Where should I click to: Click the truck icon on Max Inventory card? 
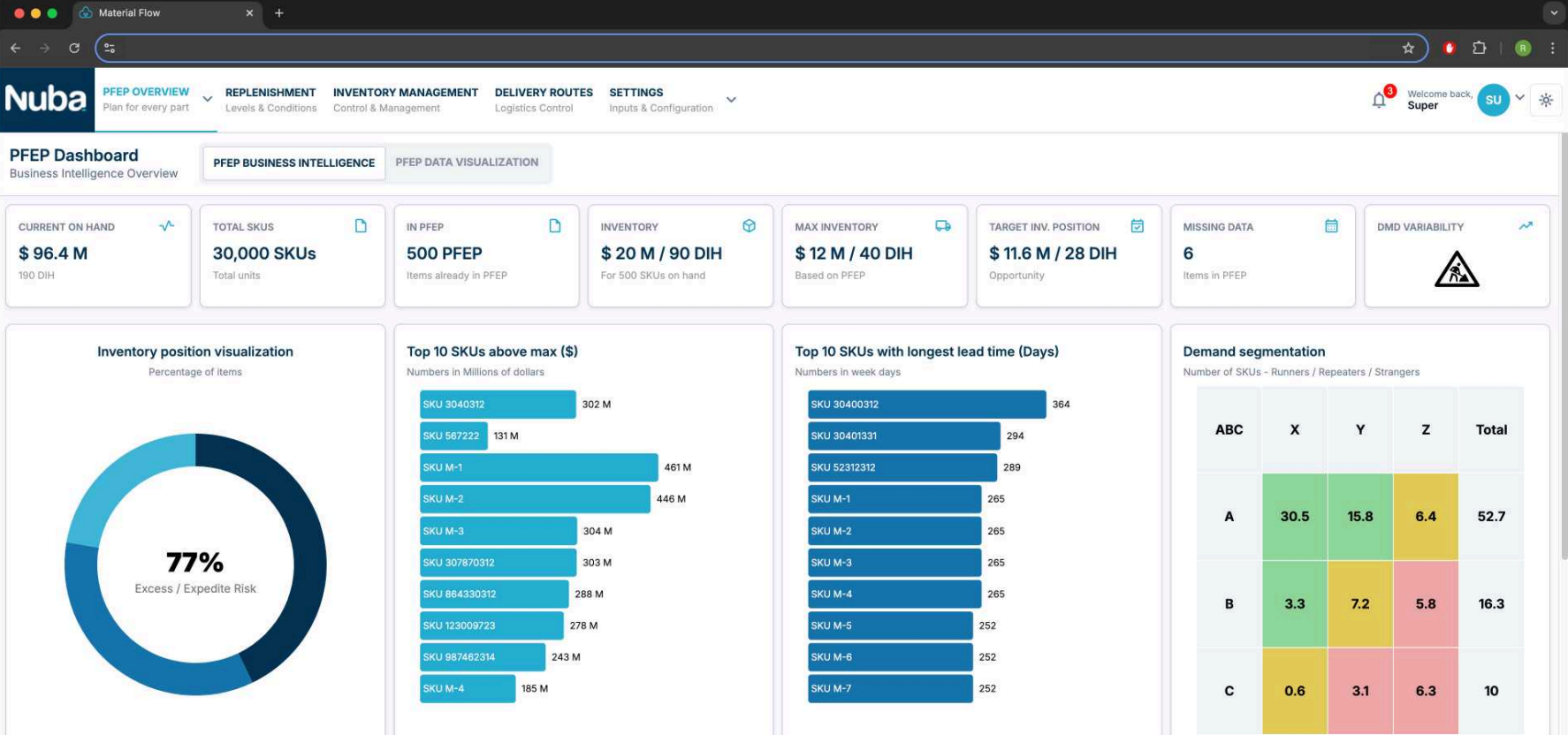click(943, 226)
